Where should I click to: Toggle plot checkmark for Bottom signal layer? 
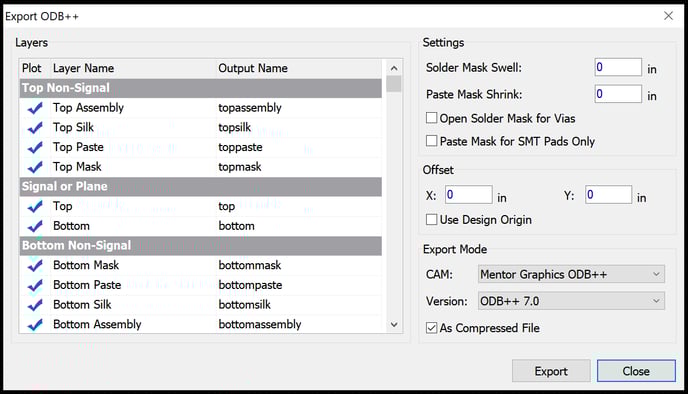[35, 226]
